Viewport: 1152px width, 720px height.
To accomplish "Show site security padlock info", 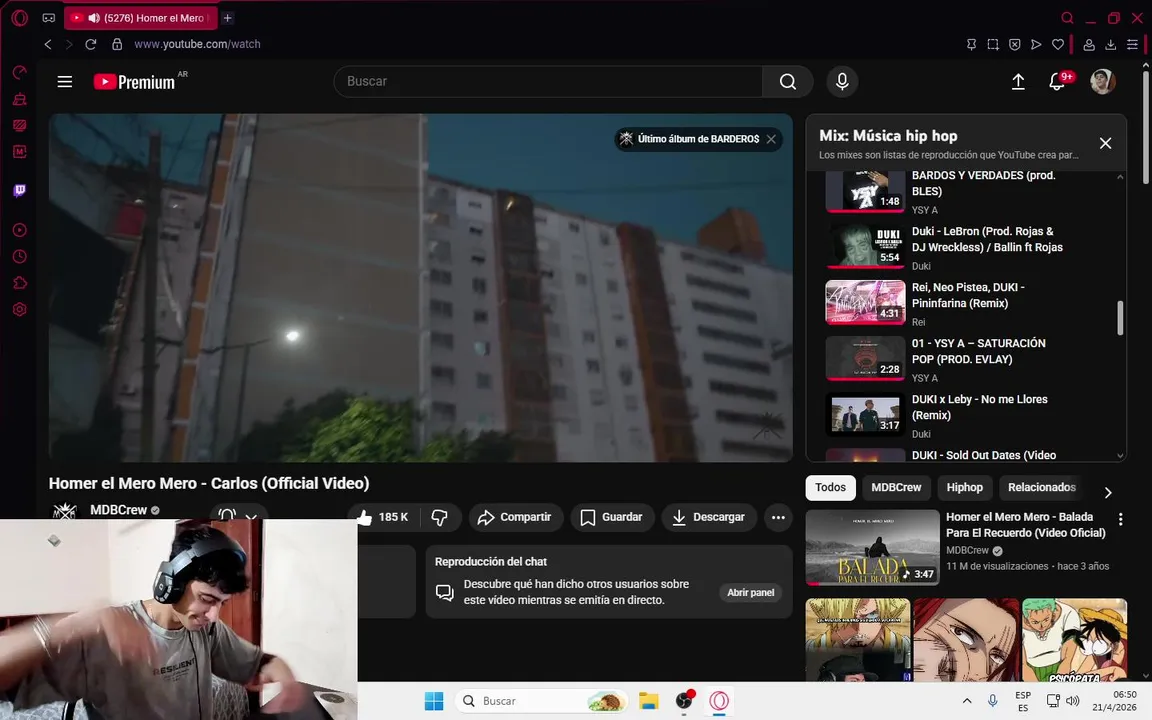I will pyautogui.click(x=117, y=44).
